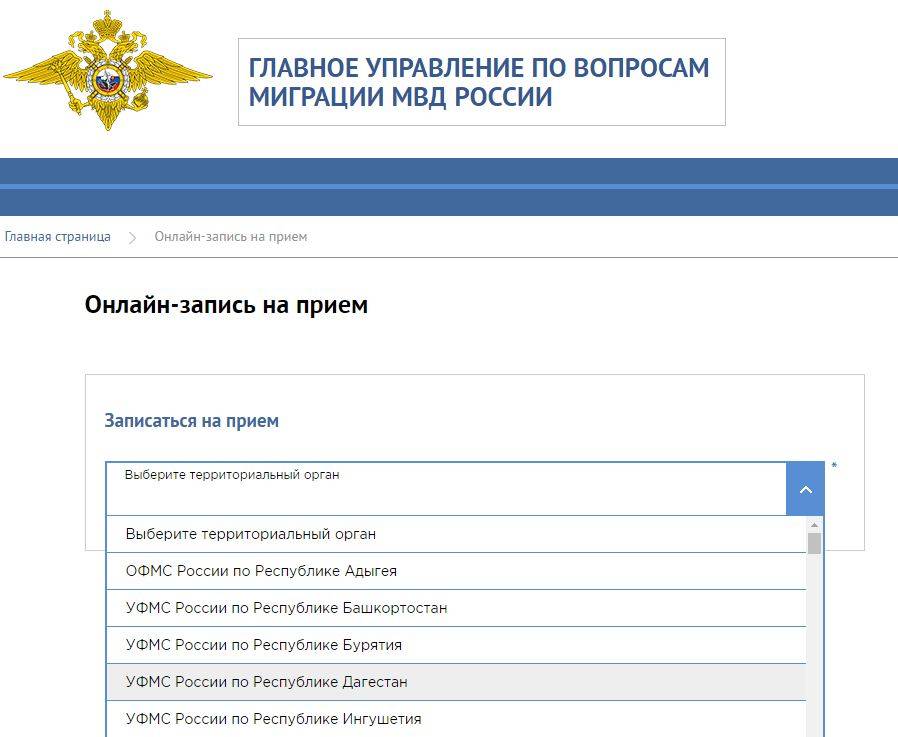Click the breadcrumb separator chevron icon
Screen dimensions: 898x737
click(132, 237)
